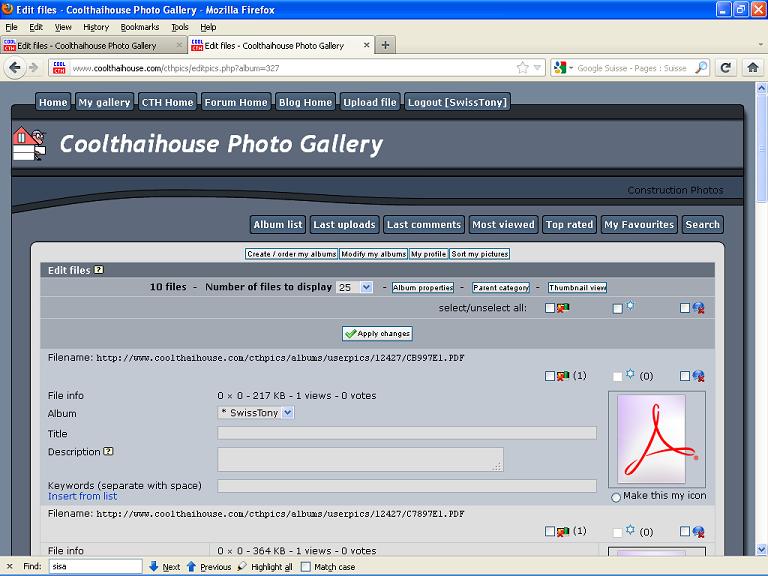
Task: Bookmark this page with the star icon
Action: [522, 68]
